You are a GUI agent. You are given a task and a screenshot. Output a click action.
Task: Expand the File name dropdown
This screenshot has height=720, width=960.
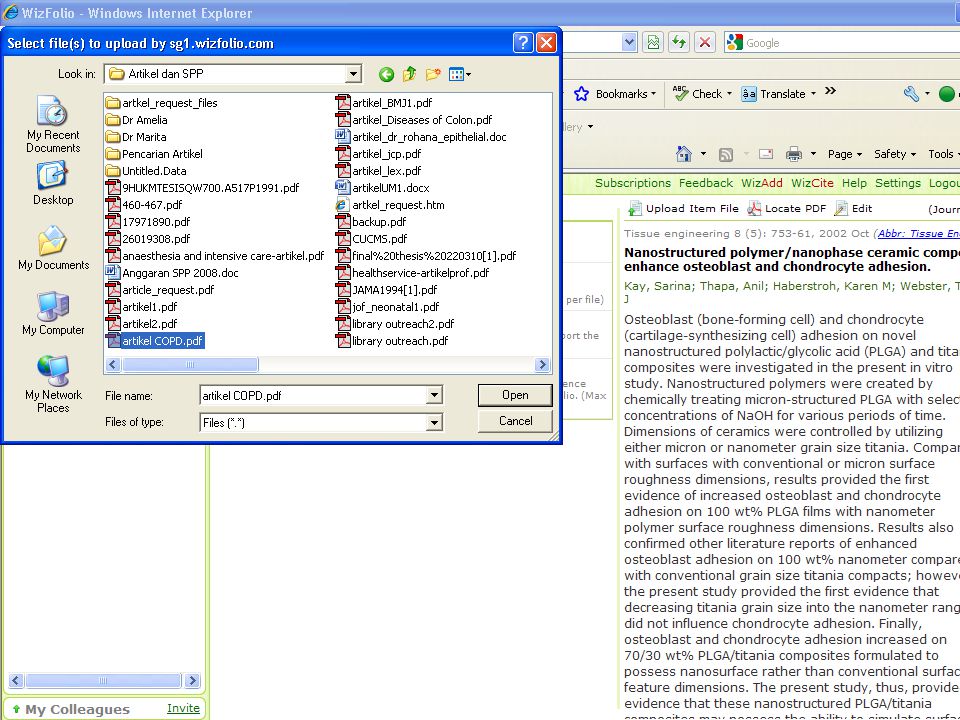click(434, 396)
